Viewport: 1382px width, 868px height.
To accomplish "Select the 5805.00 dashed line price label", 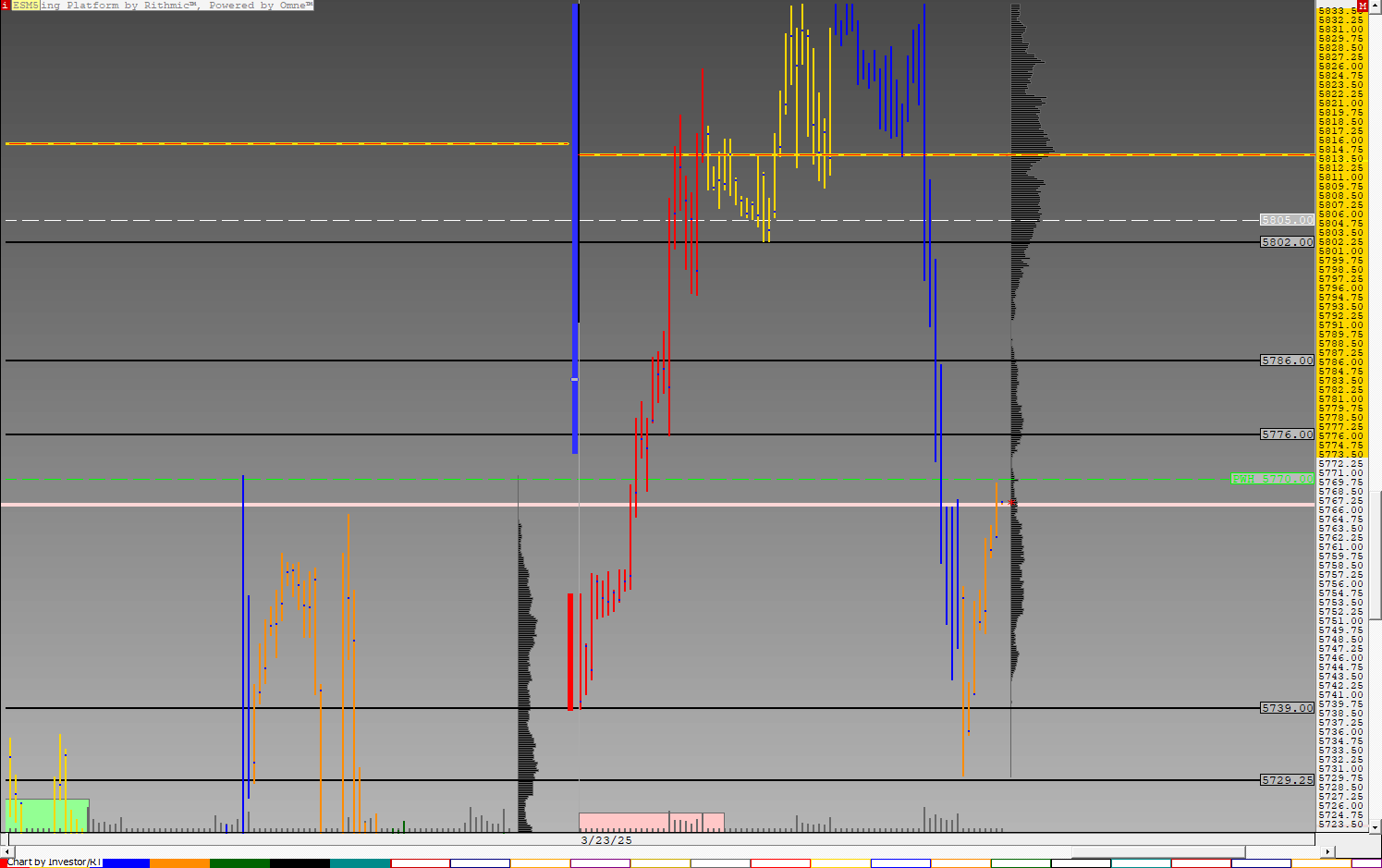I will click(1287, 220).
